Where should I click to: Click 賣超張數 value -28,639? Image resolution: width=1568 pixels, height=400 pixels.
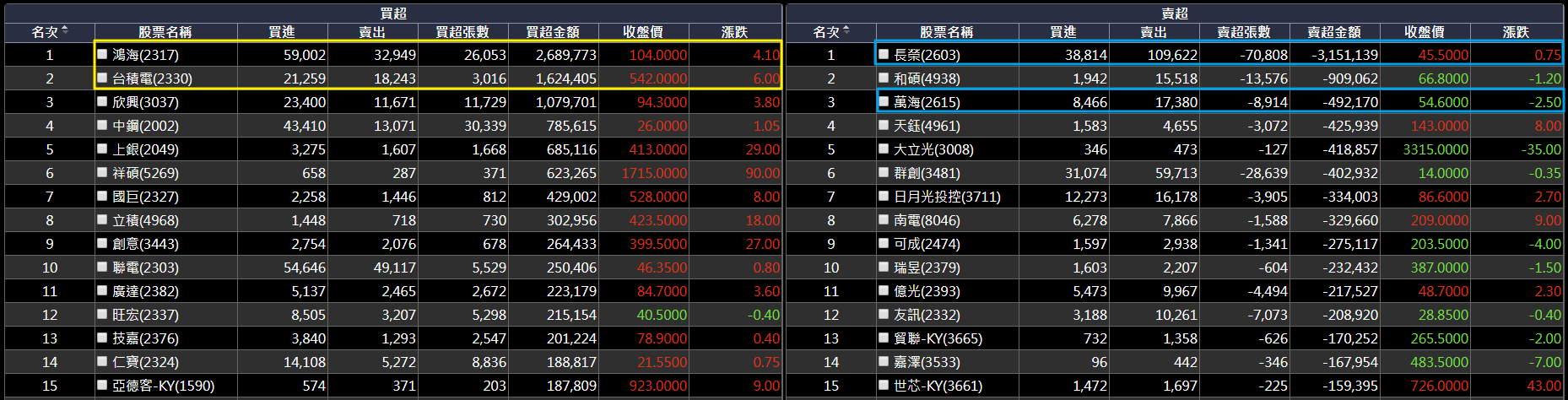point(1264,173)
